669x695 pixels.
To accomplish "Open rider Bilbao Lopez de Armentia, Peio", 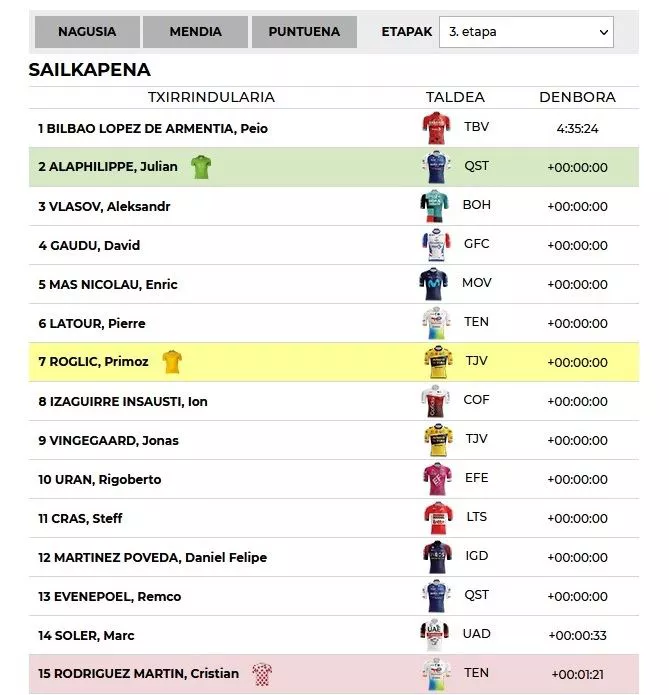I will click(153, 129).
